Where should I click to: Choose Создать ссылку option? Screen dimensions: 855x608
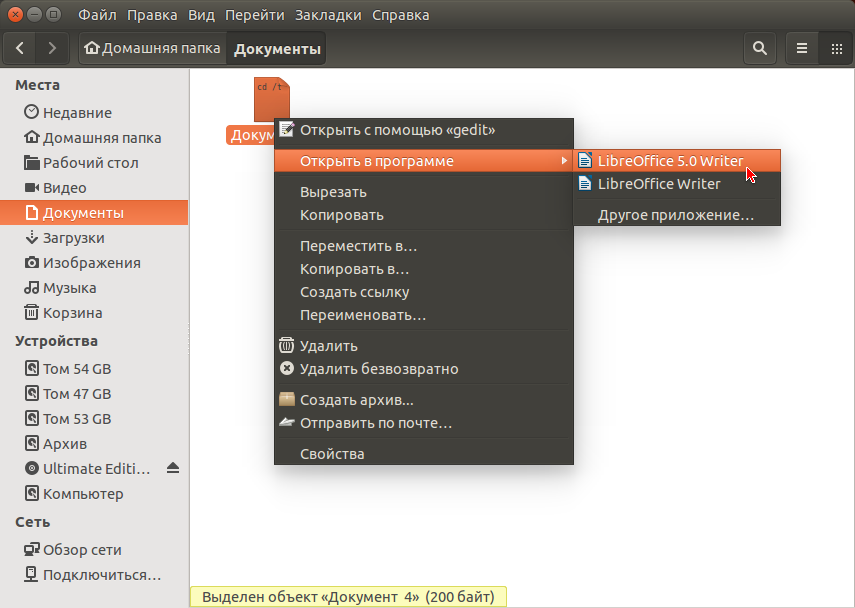click(424, 292)
